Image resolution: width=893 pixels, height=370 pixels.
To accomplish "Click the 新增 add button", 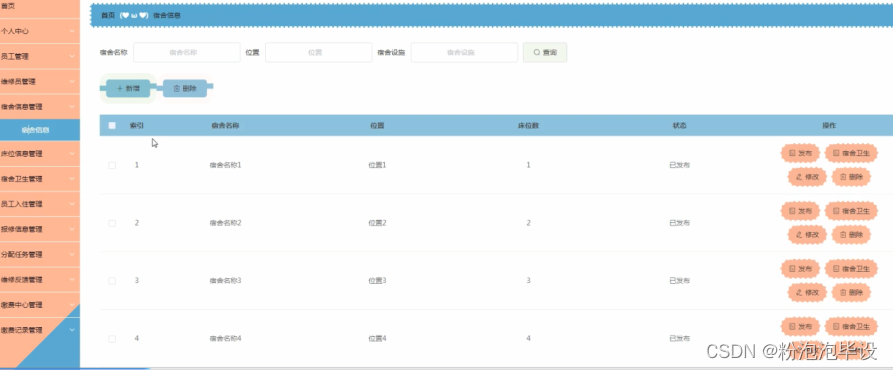I will (128, 89).
